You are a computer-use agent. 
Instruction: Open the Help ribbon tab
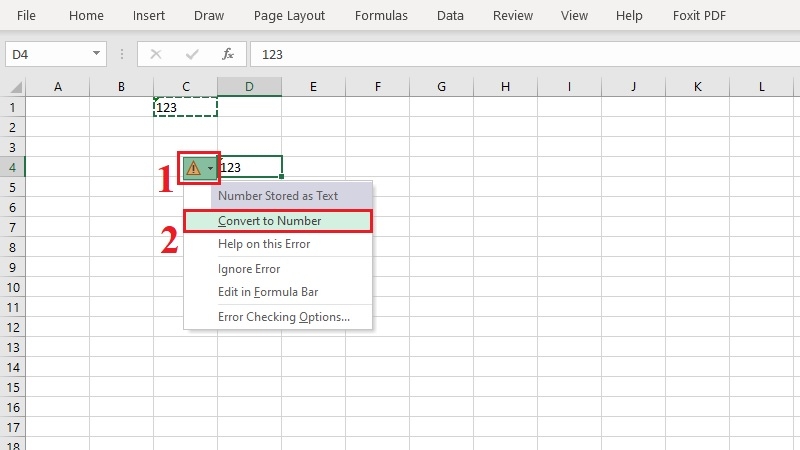coord(629,15)
